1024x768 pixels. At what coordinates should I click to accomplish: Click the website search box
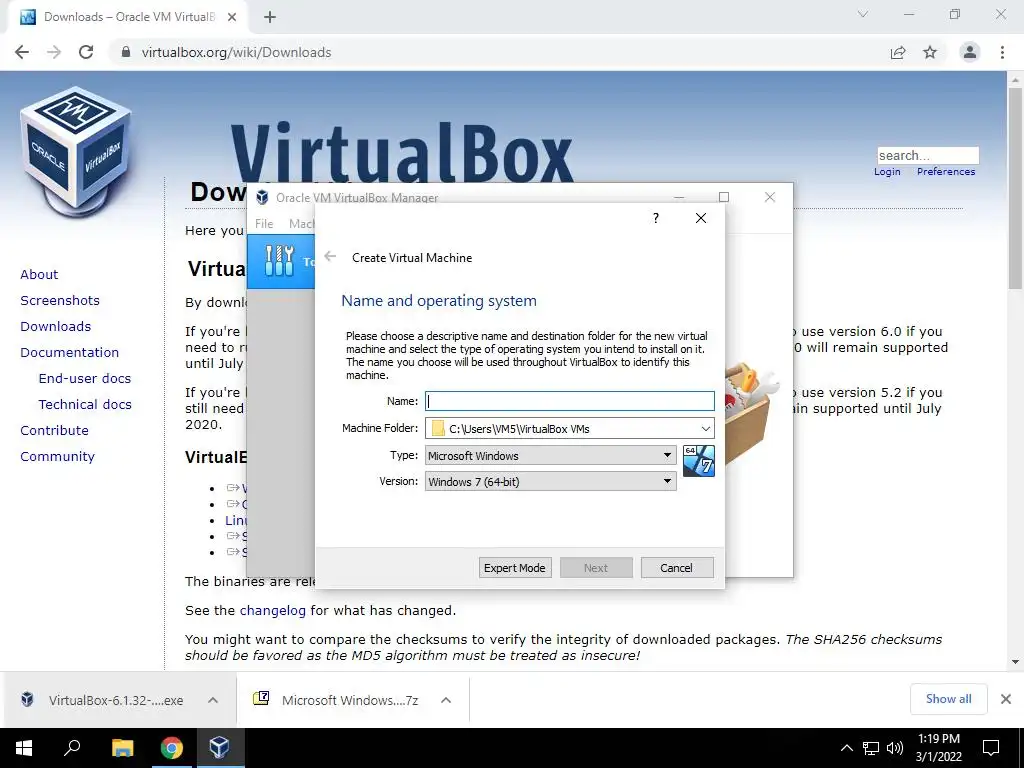click(928, 155)
